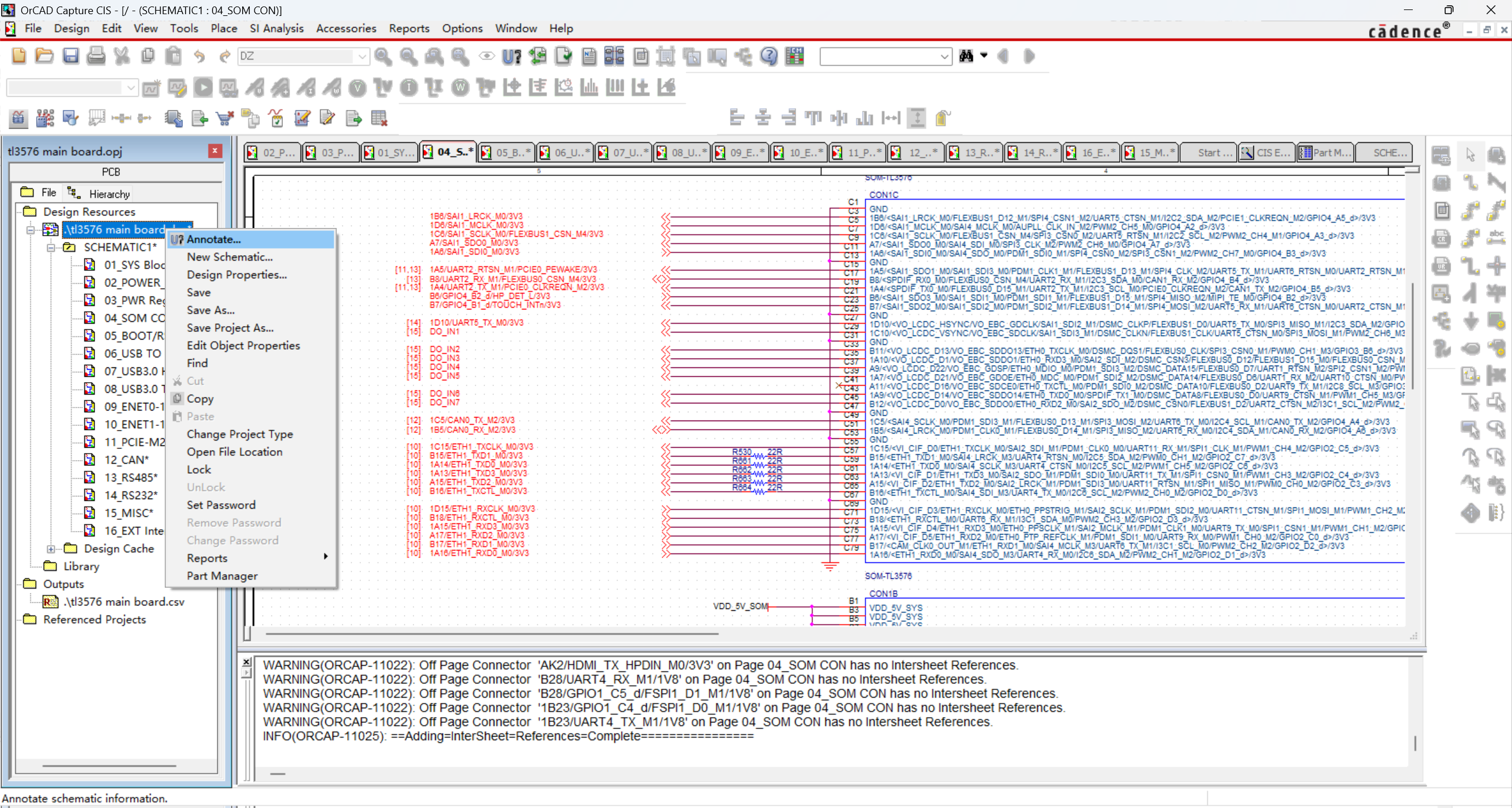
Task: Collapse the tl3576 main board.dsn node
Action: point(31,230)
